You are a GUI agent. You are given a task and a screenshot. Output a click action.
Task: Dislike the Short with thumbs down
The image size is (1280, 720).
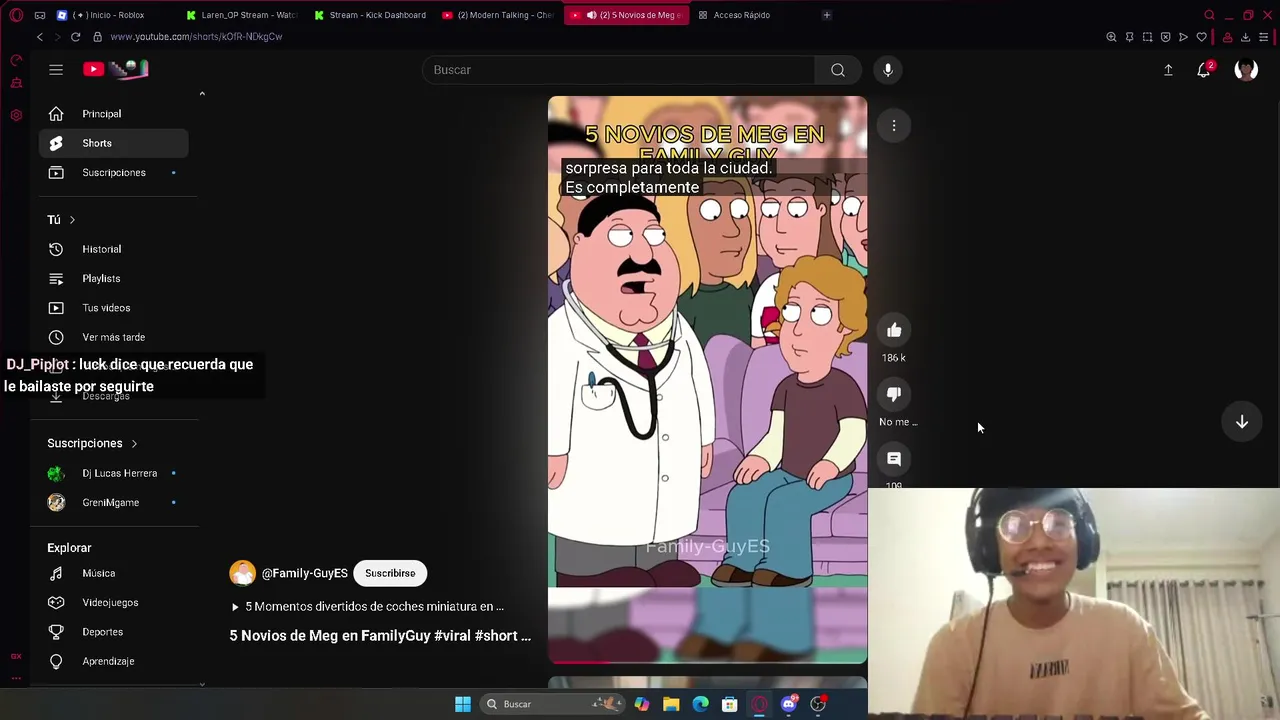[x=894, y=394]
